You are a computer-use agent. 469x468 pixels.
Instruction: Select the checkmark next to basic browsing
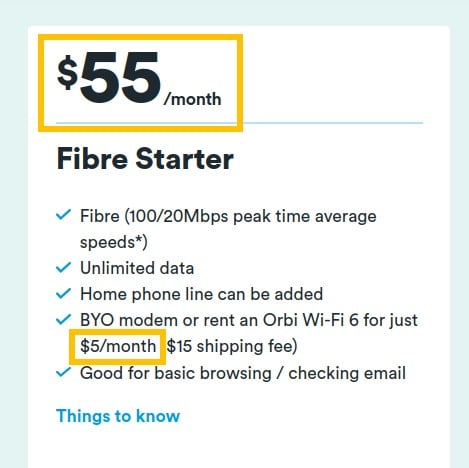(63, 372)
